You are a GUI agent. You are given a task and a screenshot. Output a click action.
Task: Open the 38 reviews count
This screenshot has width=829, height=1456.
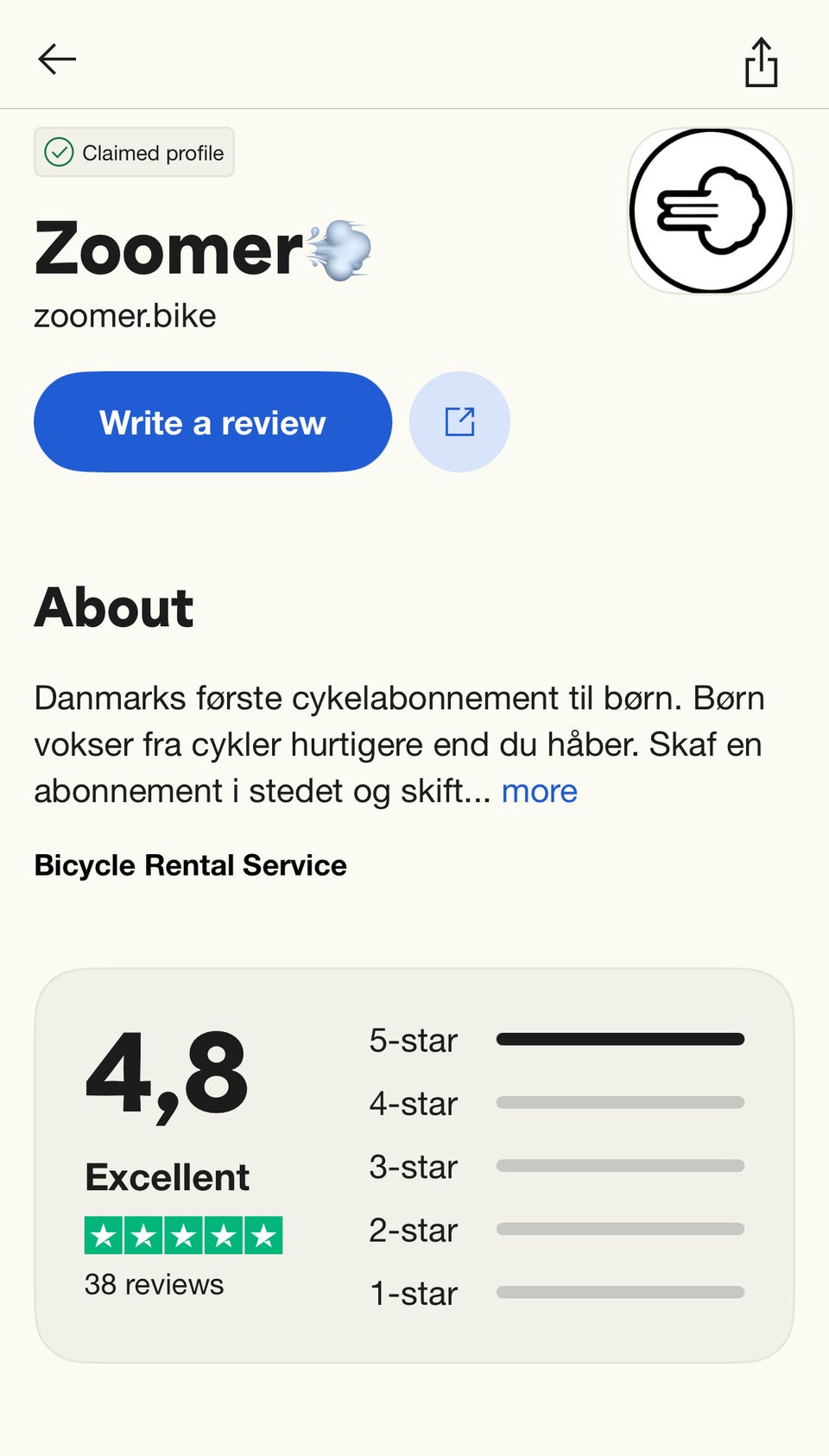tap(154, 1284)
